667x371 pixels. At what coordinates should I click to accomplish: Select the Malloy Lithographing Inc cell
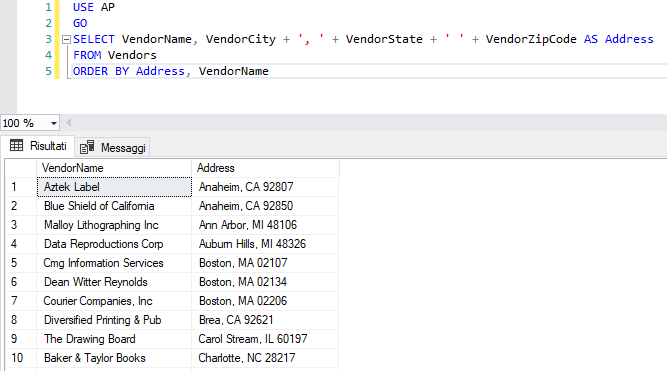[114, 225]
